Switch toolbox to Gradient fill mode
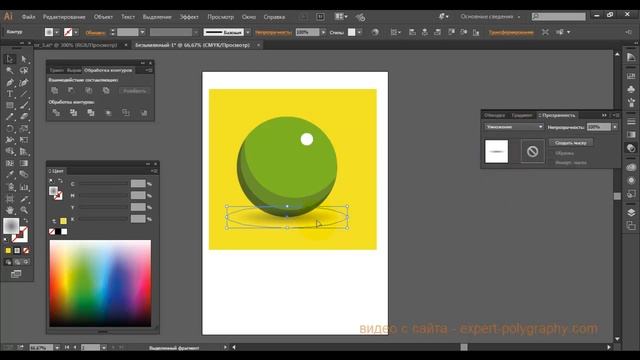This screenshot has height=360, width=640. (x=17, y=251)
